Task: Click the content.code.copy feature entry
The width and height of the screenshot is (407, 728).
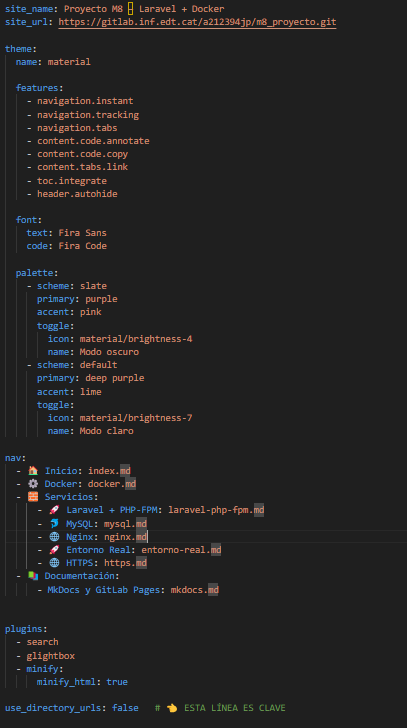Action: 83,154
